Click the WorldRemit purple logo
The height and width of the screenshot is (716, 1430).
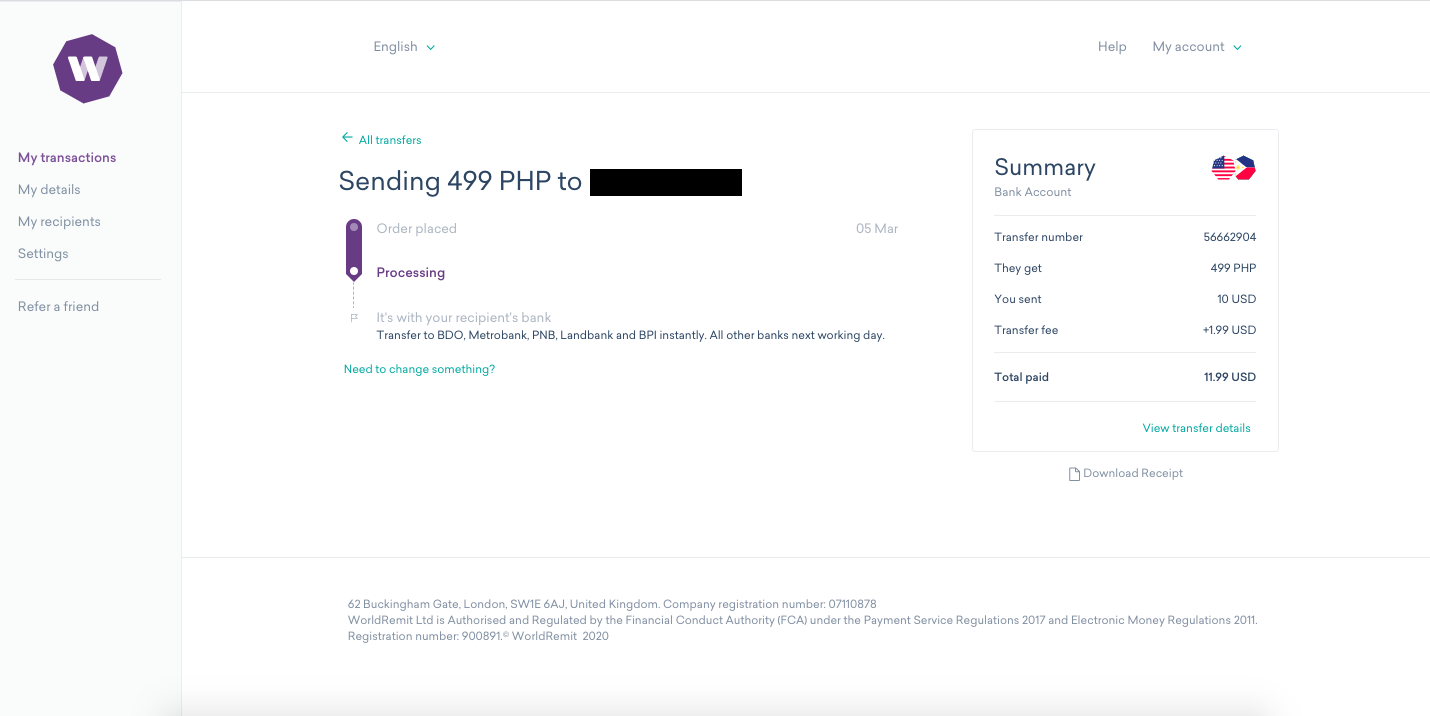88,69
